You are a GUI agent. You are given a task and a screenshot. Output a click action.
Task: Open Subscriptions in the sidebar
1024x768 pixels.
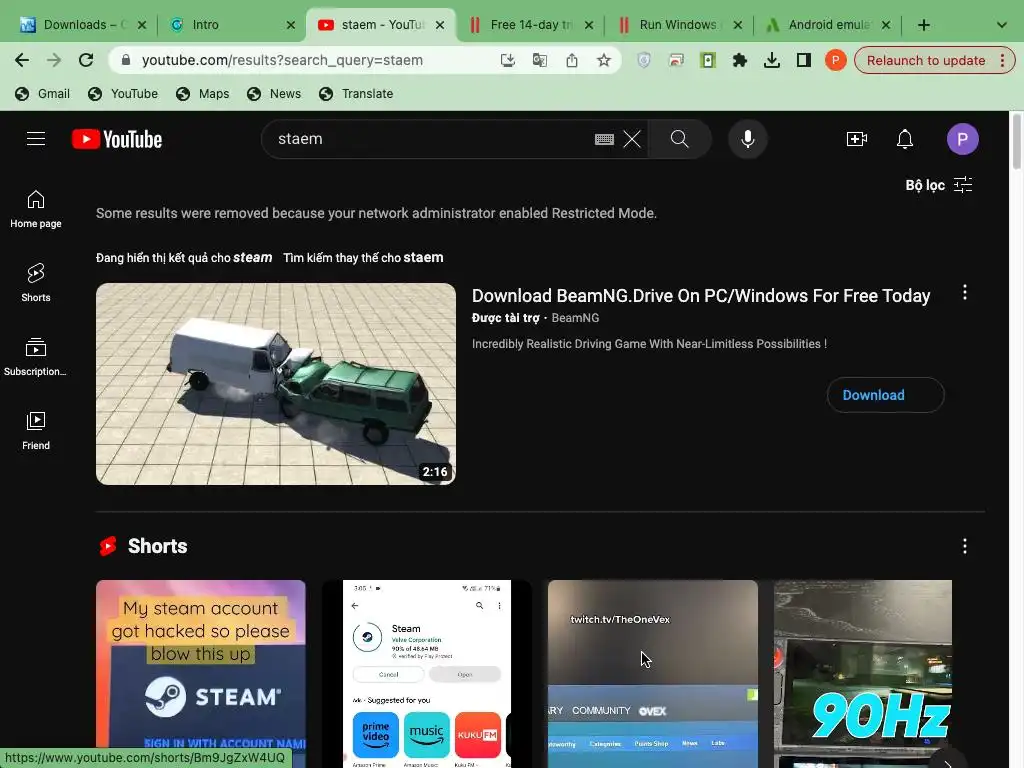point(36,357)
